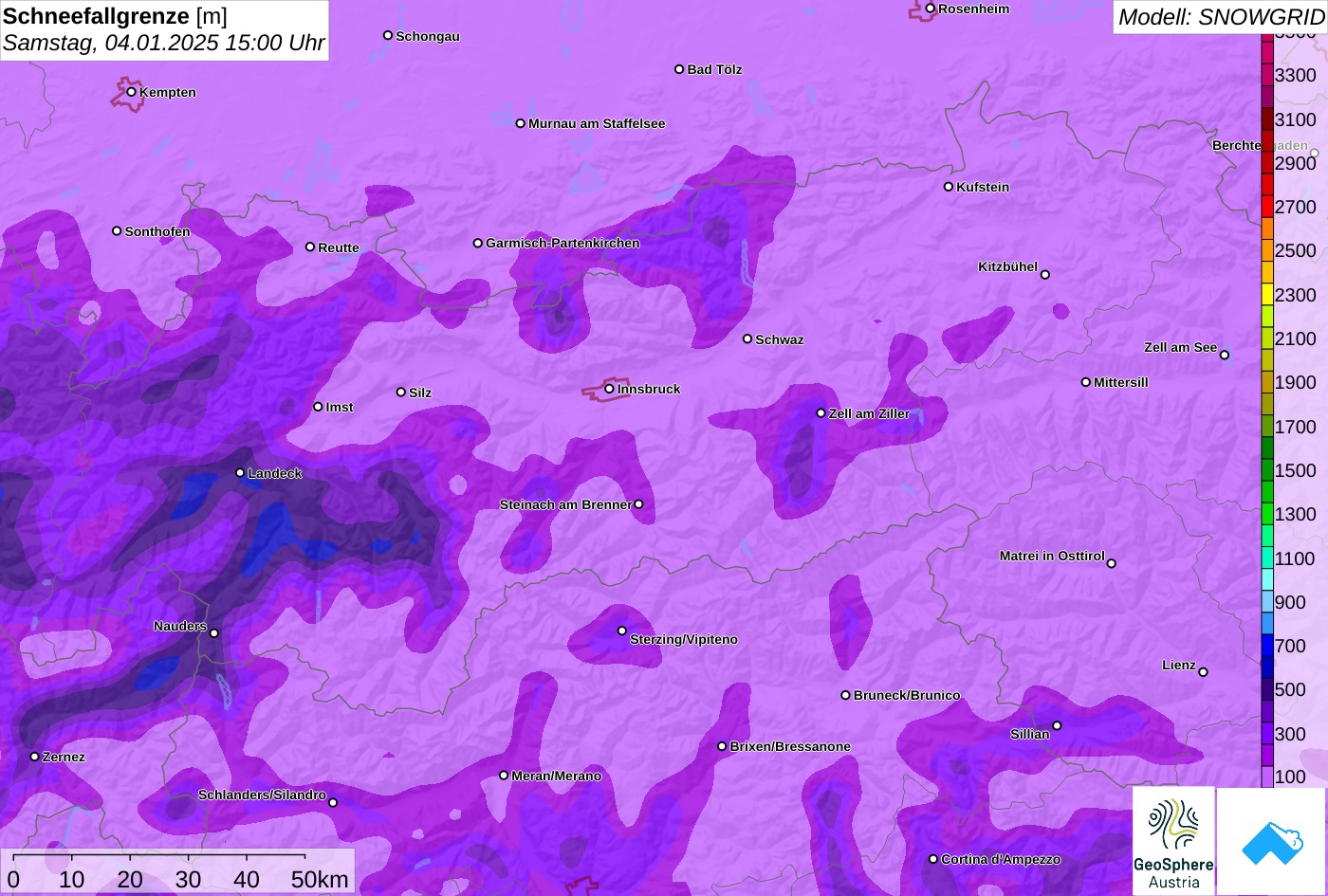Click the "3300" legend value
This screenshot has height=896, width=1328.
click(x=1296, y=75)
